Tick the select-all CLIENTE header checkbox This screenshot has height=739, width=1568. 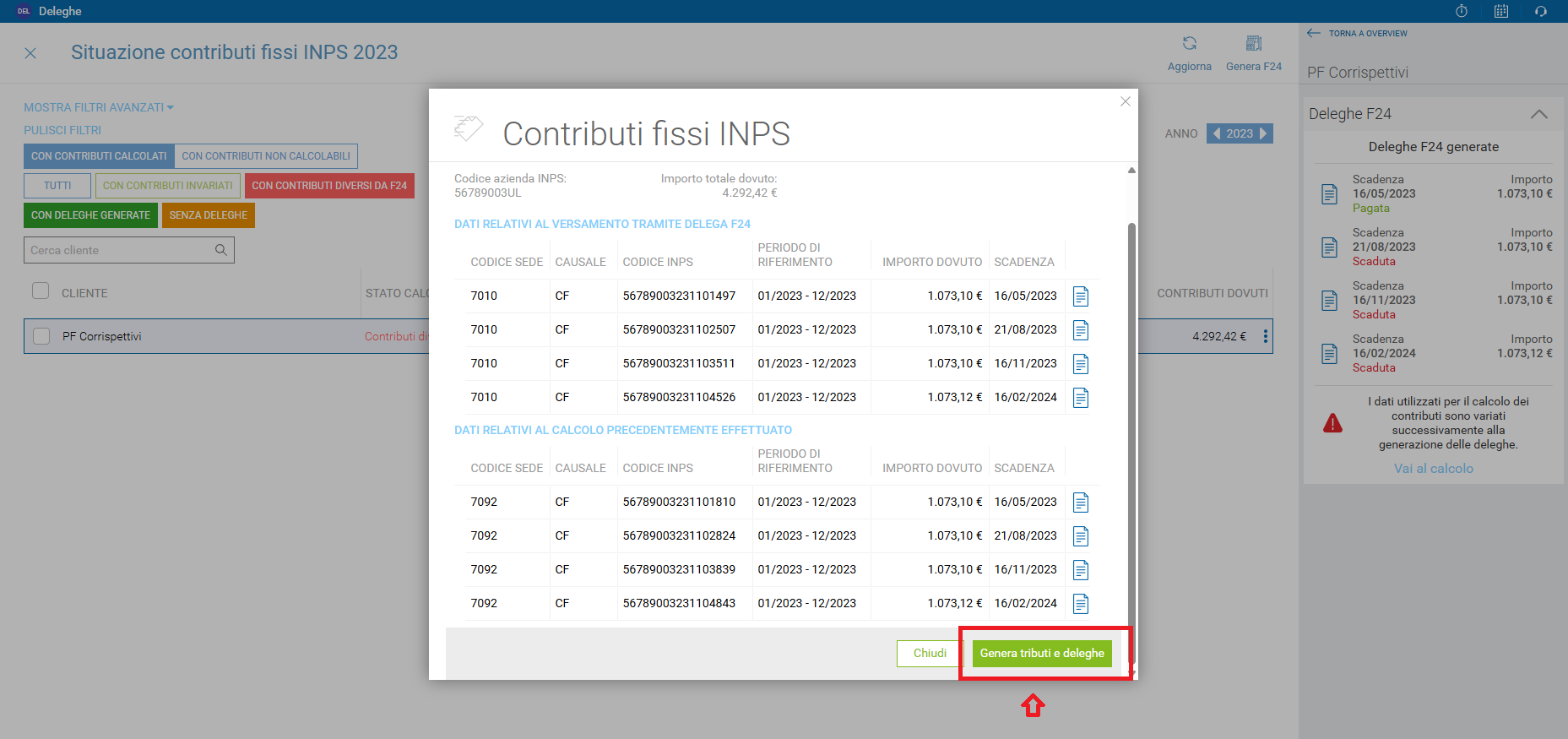[41, 291]
